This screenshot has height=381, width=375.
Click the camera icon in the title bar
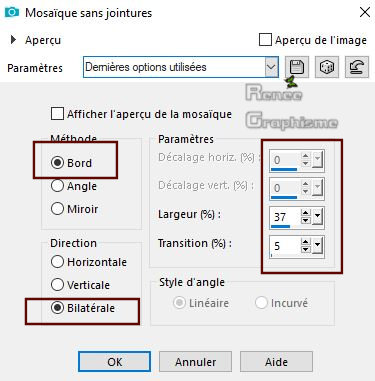tap(12, 12)
